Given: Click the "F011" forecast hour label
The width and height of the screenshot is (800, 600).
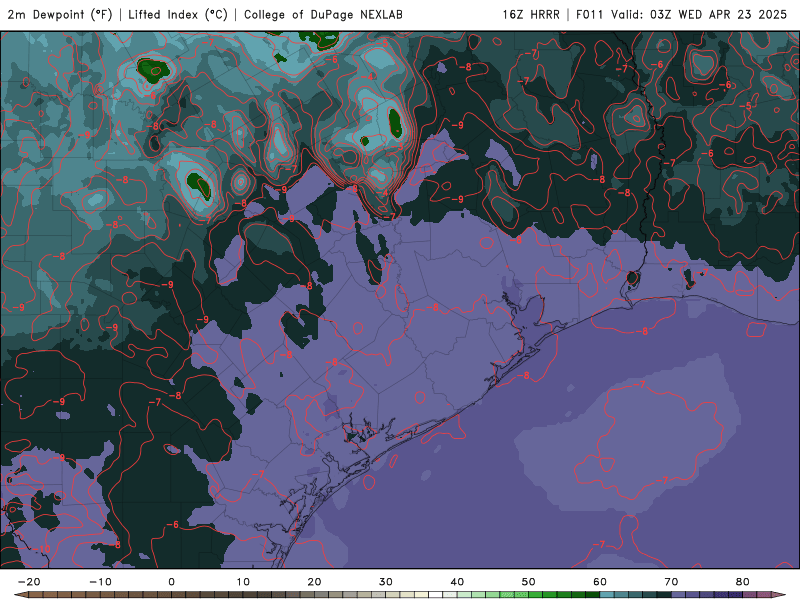Looking at the screenshot, I should click(590, 14).
